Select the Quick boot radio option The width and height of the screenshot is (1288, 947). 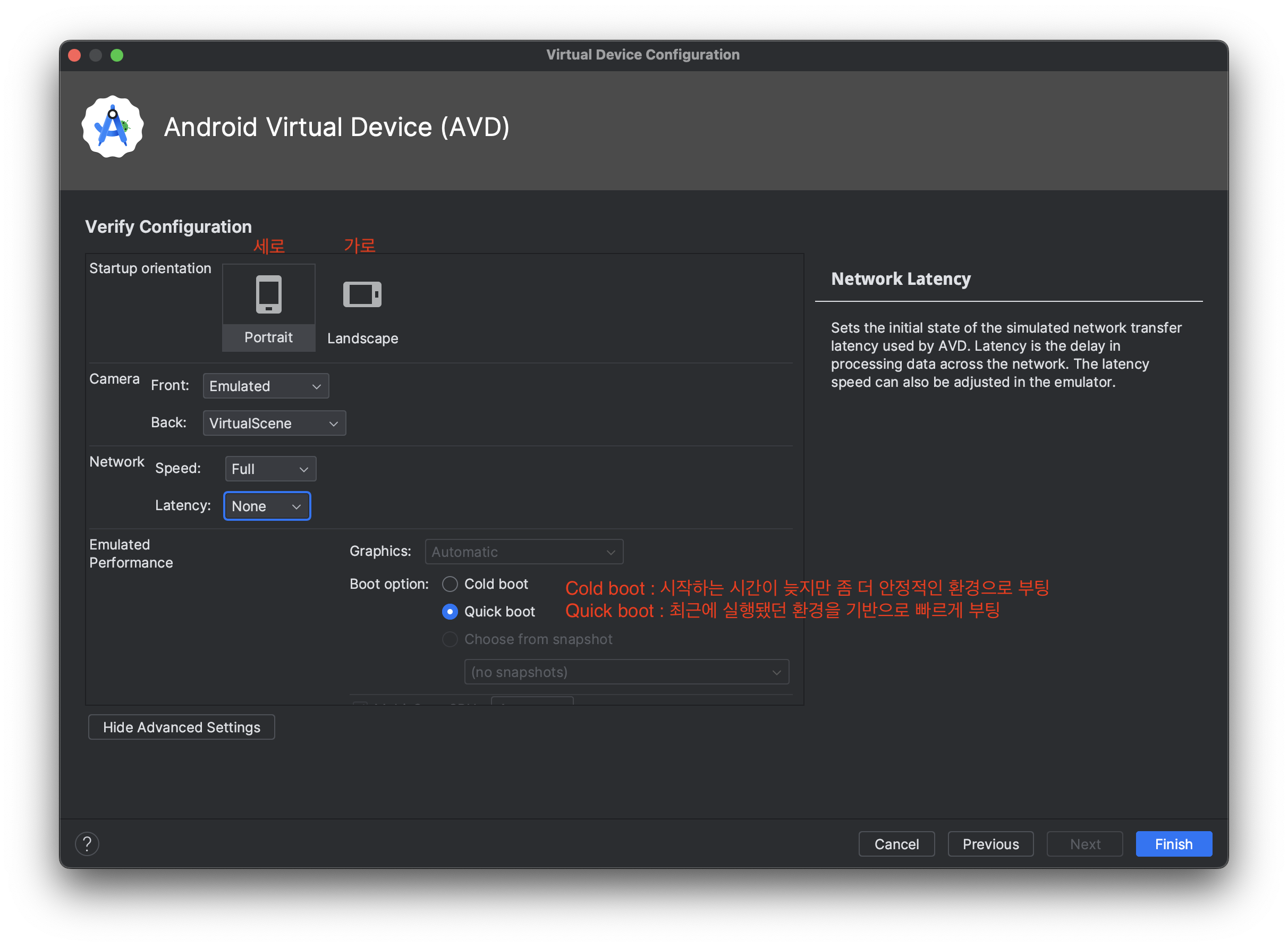(x=450, y=612)
